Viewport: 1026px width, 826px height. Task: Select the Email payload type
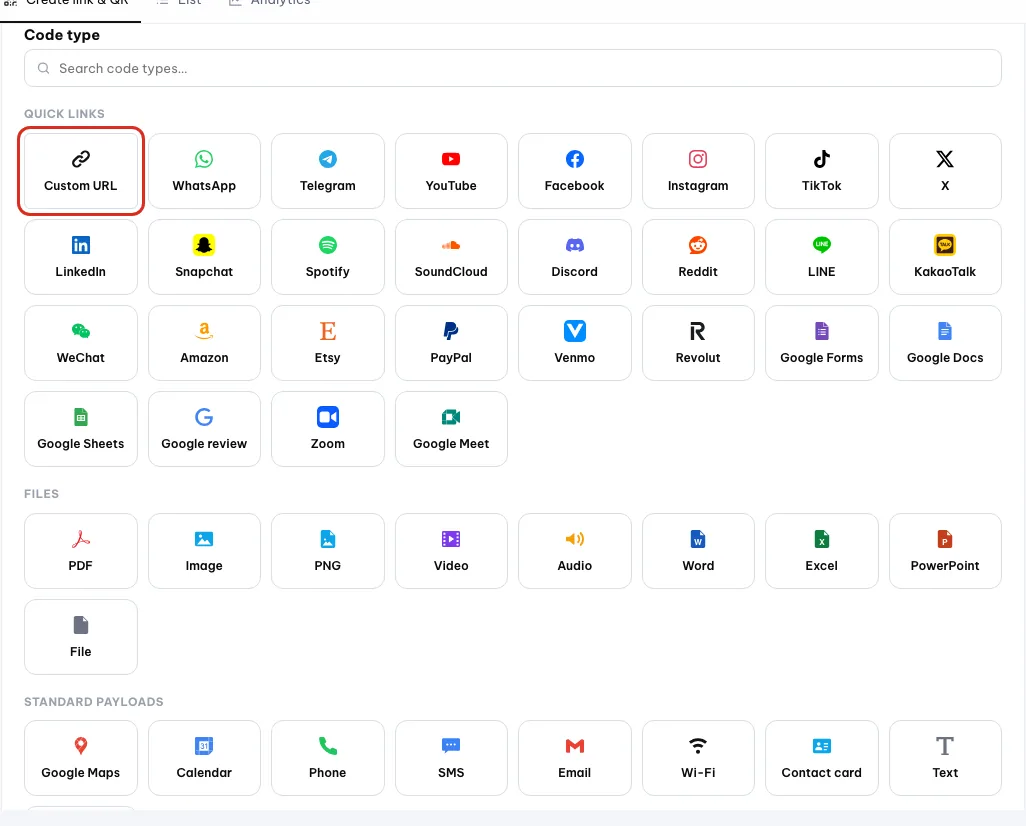(x=575, y=758)
